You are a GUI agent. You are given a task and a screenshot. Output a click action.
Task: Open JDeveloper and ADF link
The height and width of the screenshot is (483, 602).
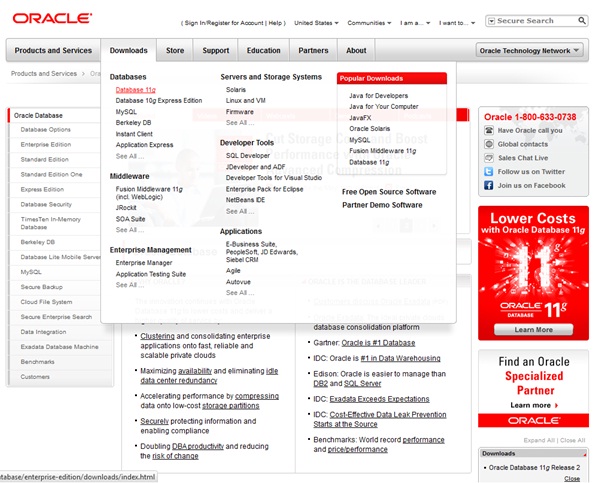coord(255,167)
